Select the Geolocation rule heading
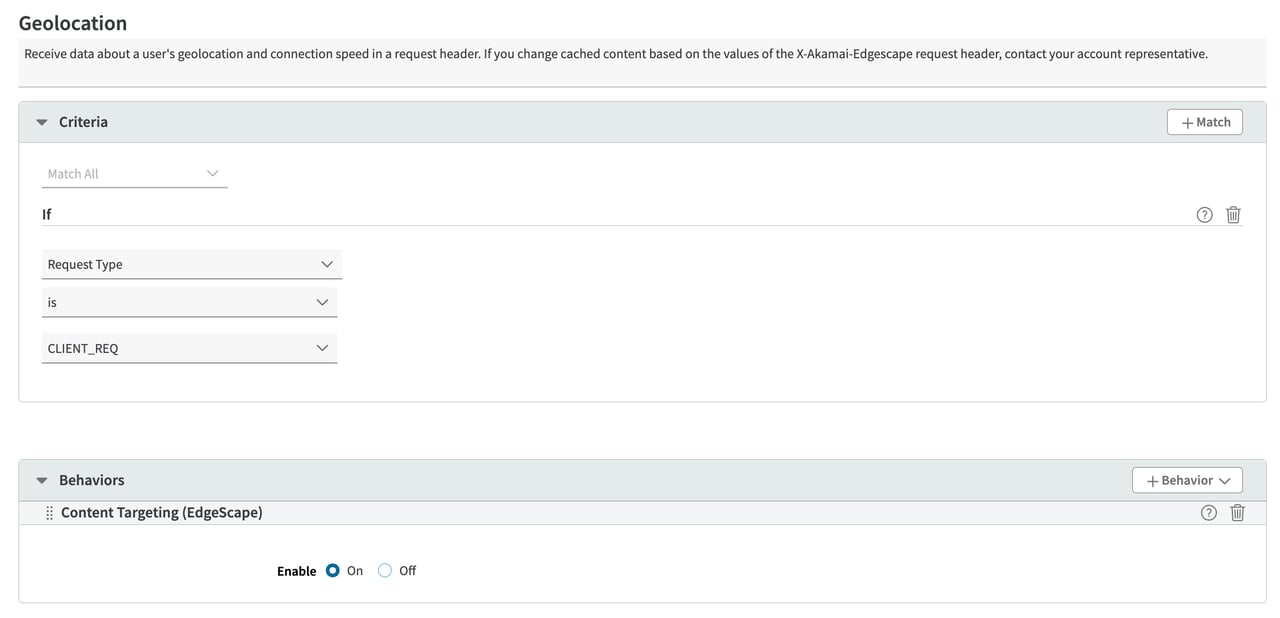Image resolution: width=1280 pixels, height=618 pixels. [73, 22]
